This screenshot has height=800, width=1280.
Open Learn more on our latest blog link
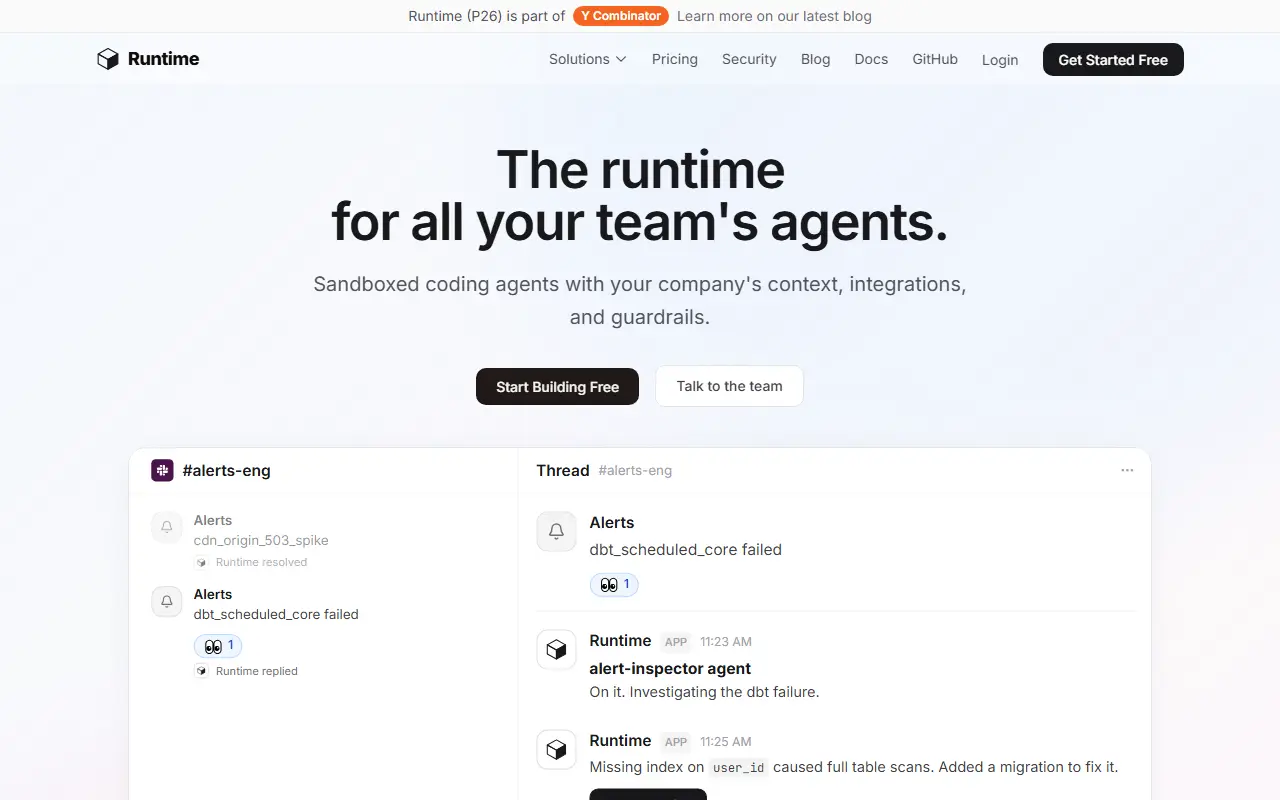click(774, 16)
